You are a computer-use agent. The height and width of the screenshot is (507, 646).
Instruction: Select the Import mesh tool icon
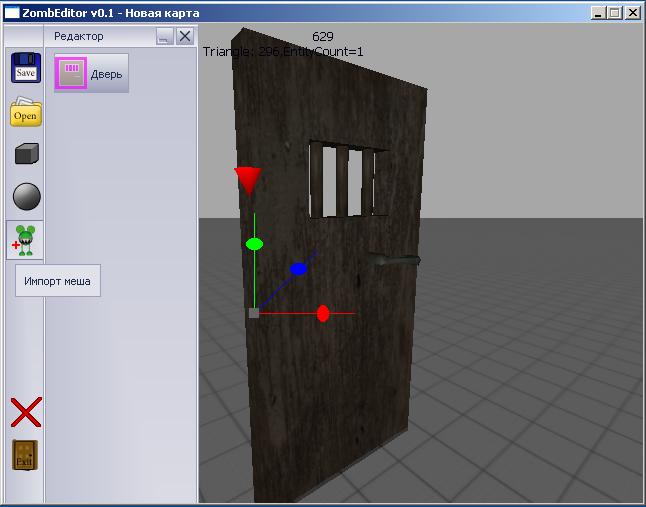point(25,240)
